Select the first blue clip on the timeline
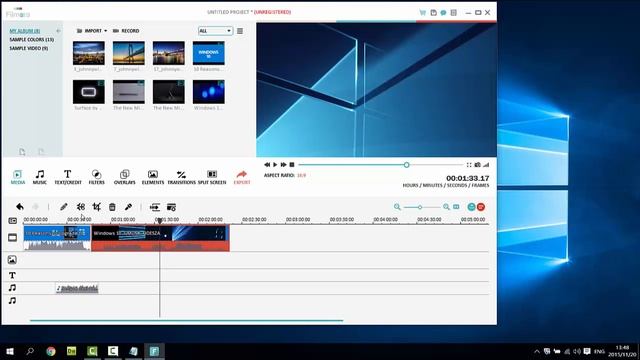 (x=57, y=238)
